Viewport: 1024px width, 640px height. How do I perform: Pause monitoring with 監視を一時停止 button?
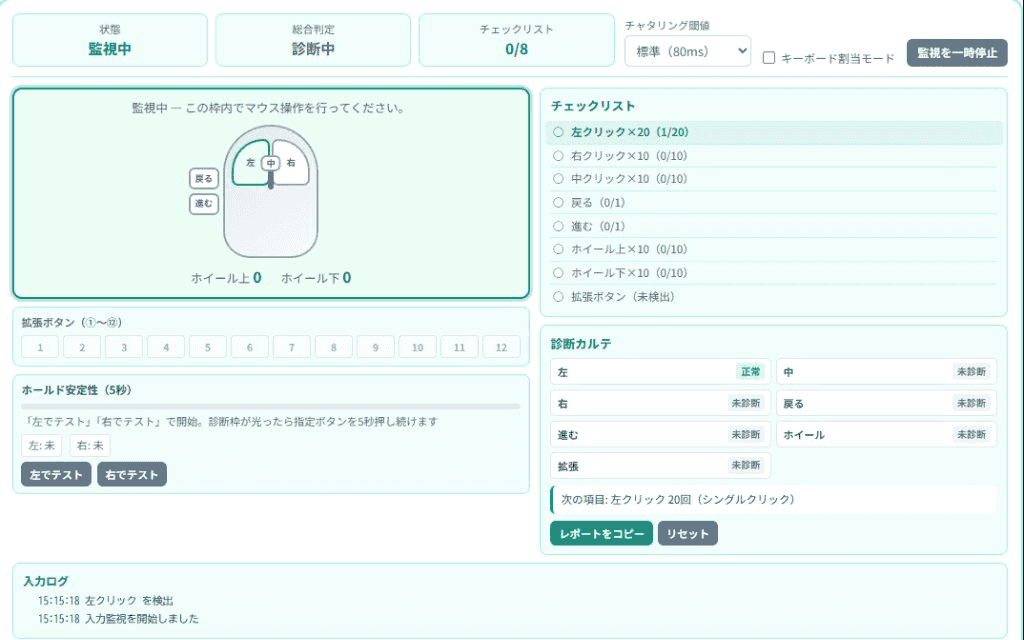coord(957,53)
